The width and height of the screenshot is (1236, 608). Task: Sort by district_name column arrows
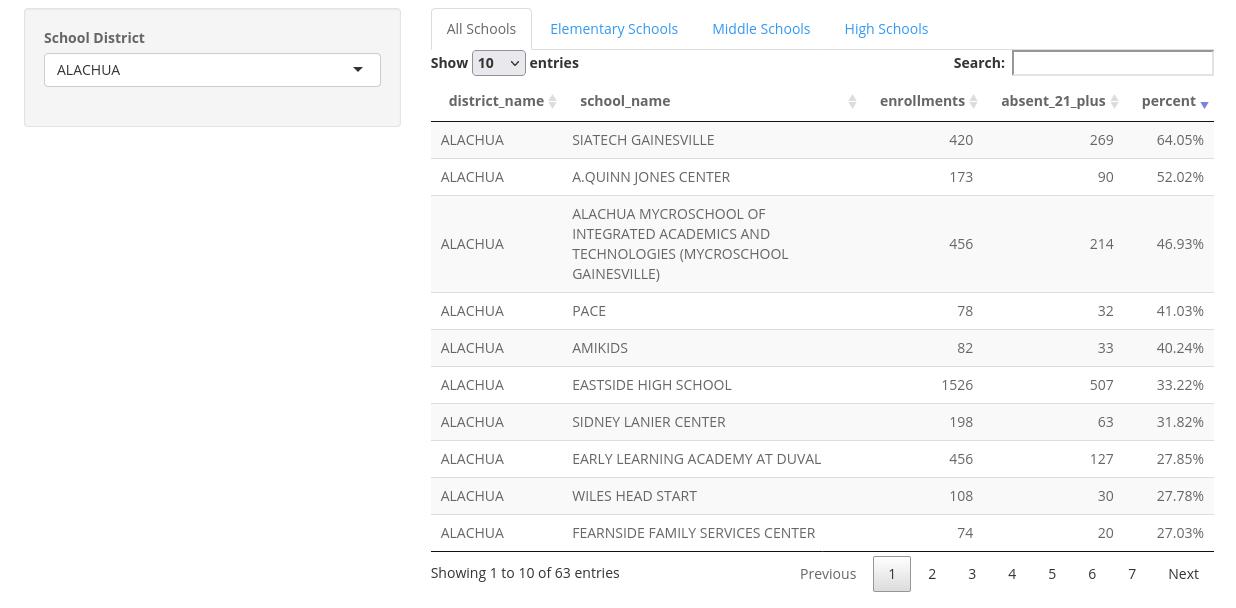[x=553, y=102]
